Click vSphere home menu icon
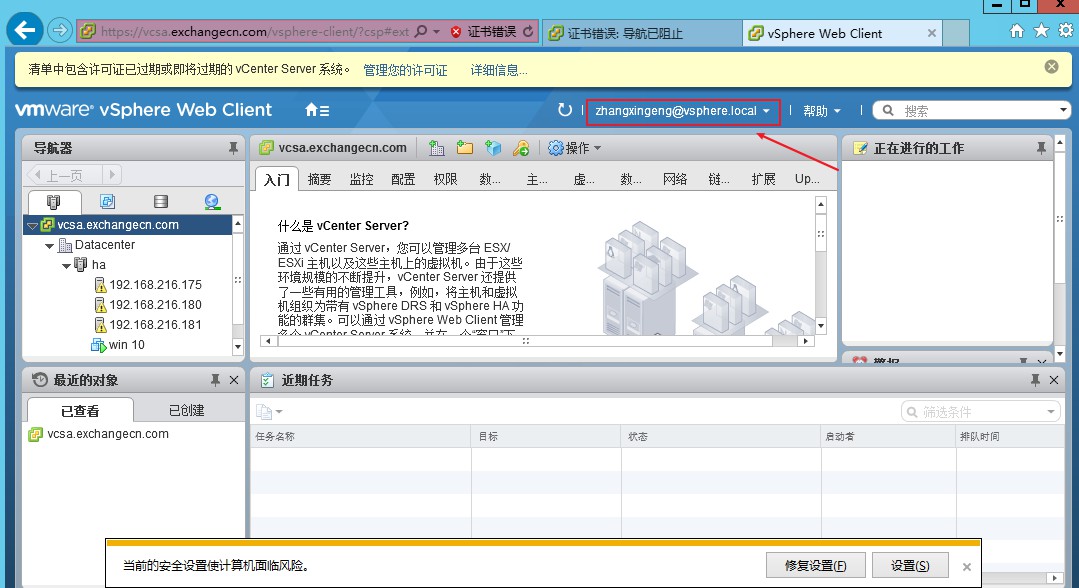Viewport: 1079px width, 588px height. [317, 110]
